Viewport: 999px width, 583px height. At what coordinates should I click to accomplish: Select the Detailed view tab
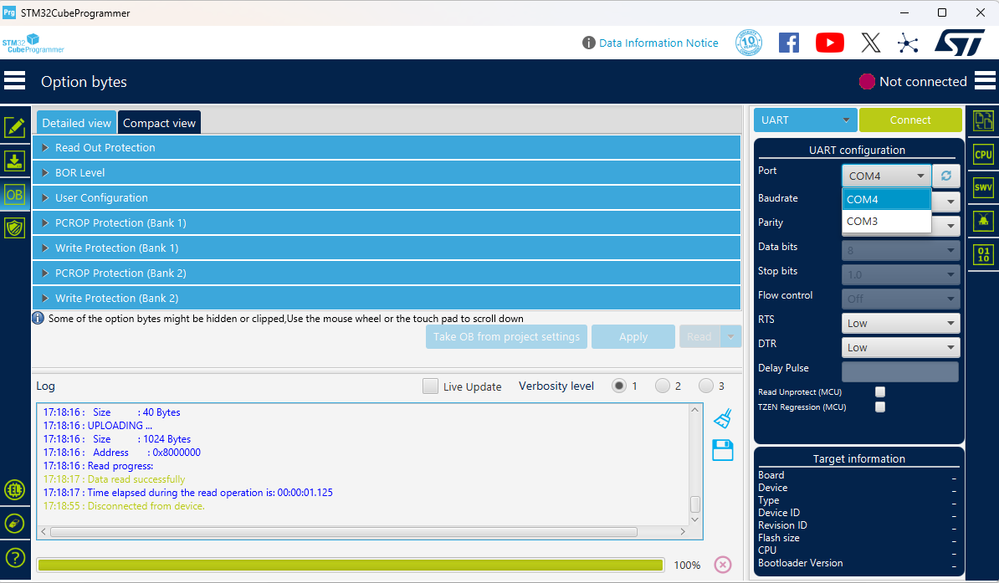tap(76, 123)
